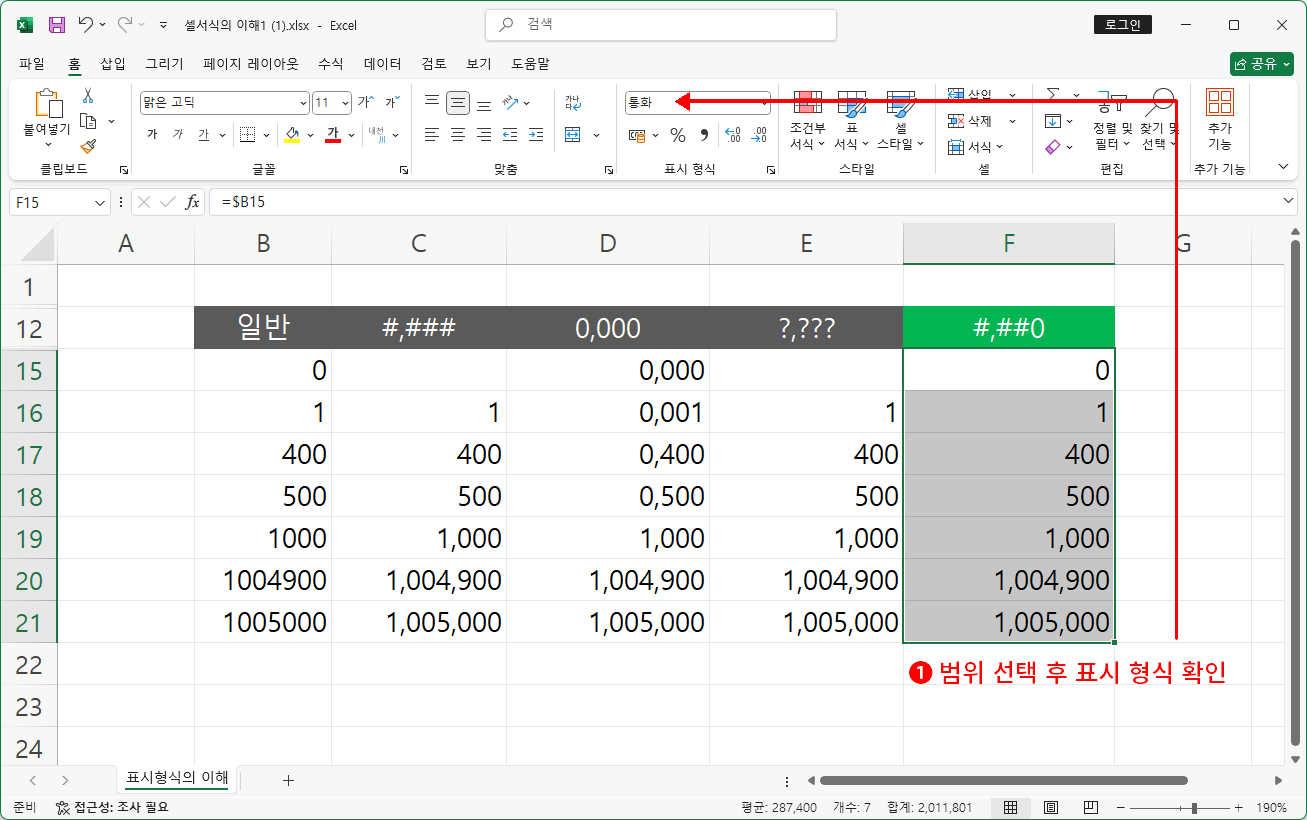Open conditional formatting (조건부 서식)
The width and height of the screenshot is (1307, 820).
(808, 120)
